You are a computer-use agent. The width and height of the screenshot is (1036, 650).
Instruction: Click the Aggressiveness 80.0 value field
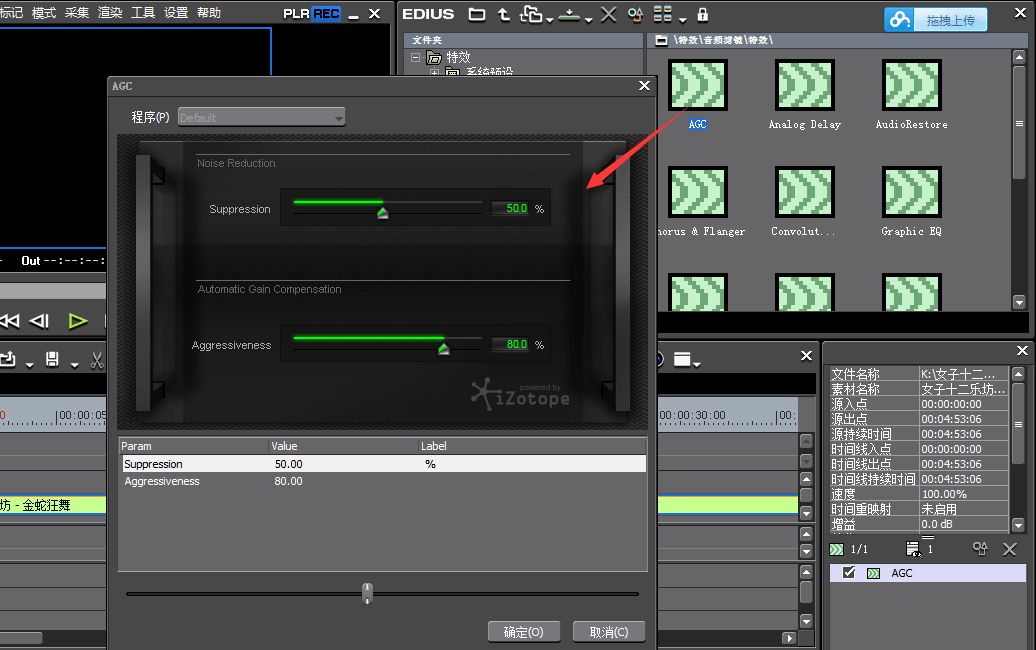coord(511,344)
